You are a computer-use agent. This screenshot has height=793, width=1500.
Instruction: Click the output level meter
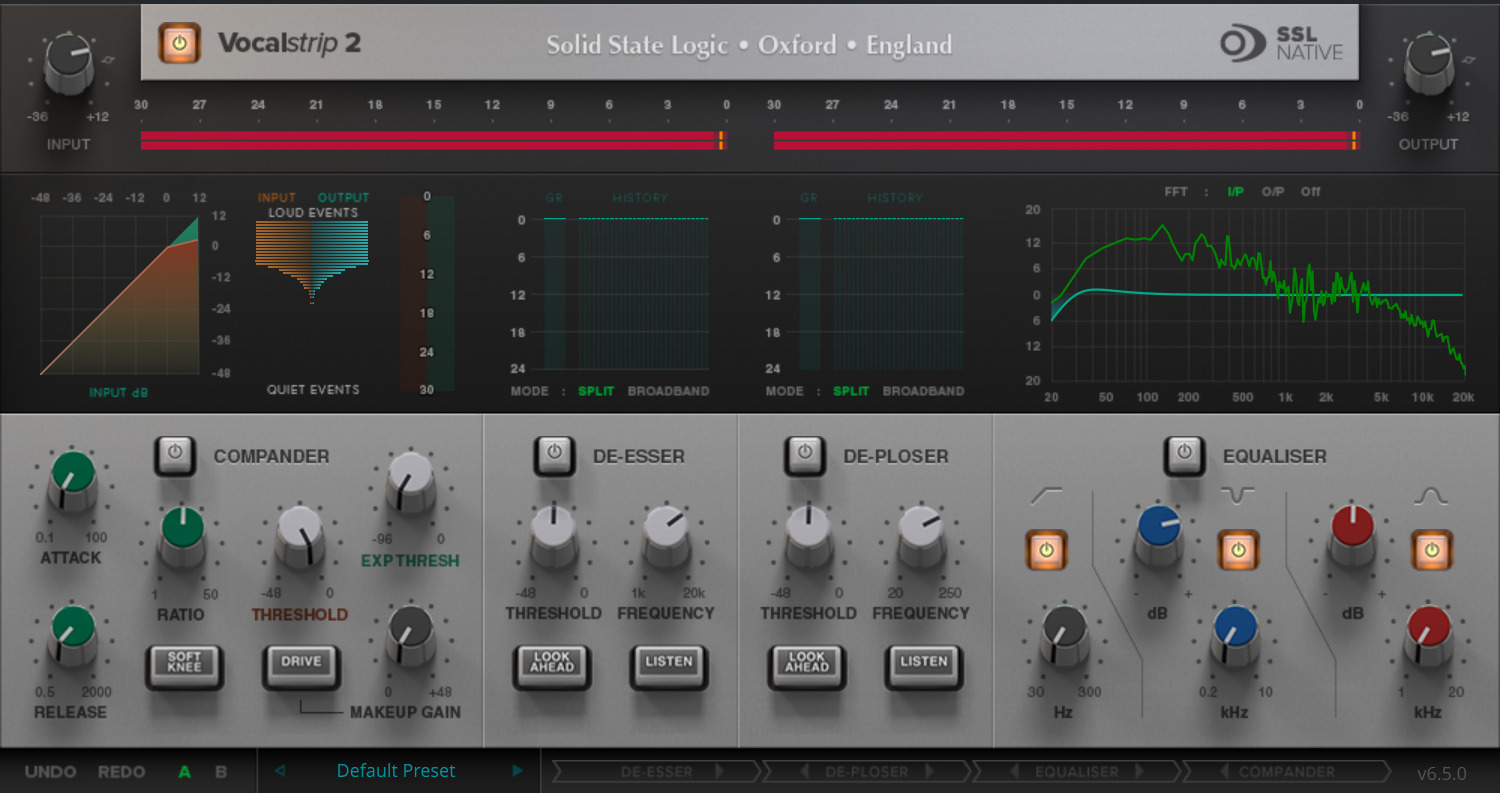pyautogui.click(x=1066, y=140)
